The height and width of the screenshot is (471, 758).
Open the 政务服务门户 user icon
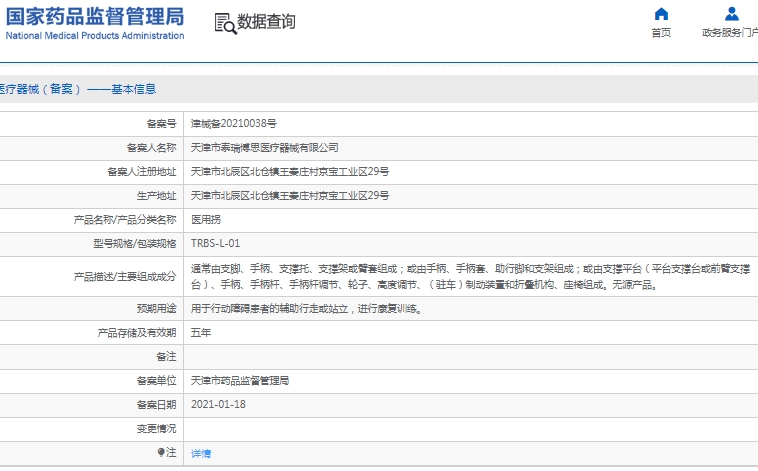click(x=731, y=14)
